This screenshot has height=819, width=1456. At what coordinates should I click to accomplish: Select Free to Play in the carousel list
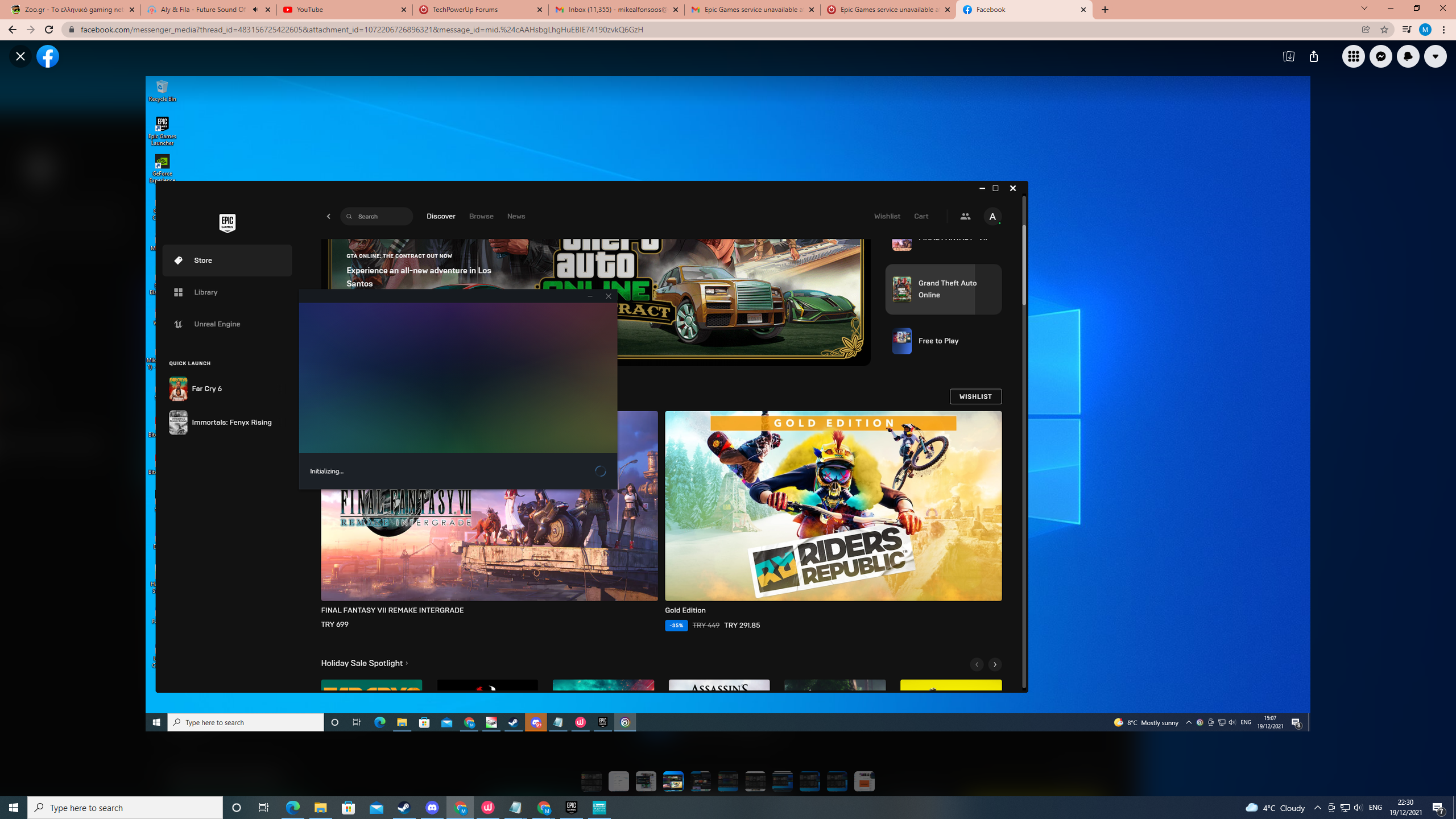coord(943,341)
